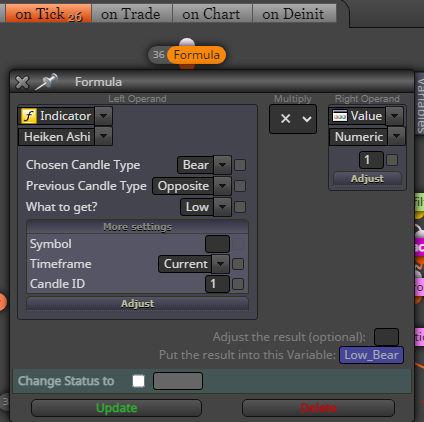Open the Variables side tab
424x422 pixels.
[x=420, y=103]
